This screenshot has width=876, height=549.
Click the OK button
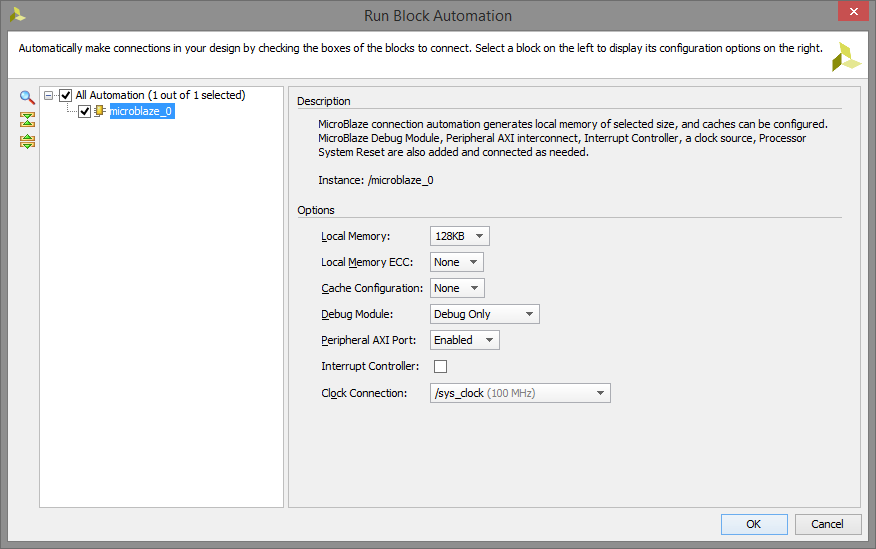(754, 524)
